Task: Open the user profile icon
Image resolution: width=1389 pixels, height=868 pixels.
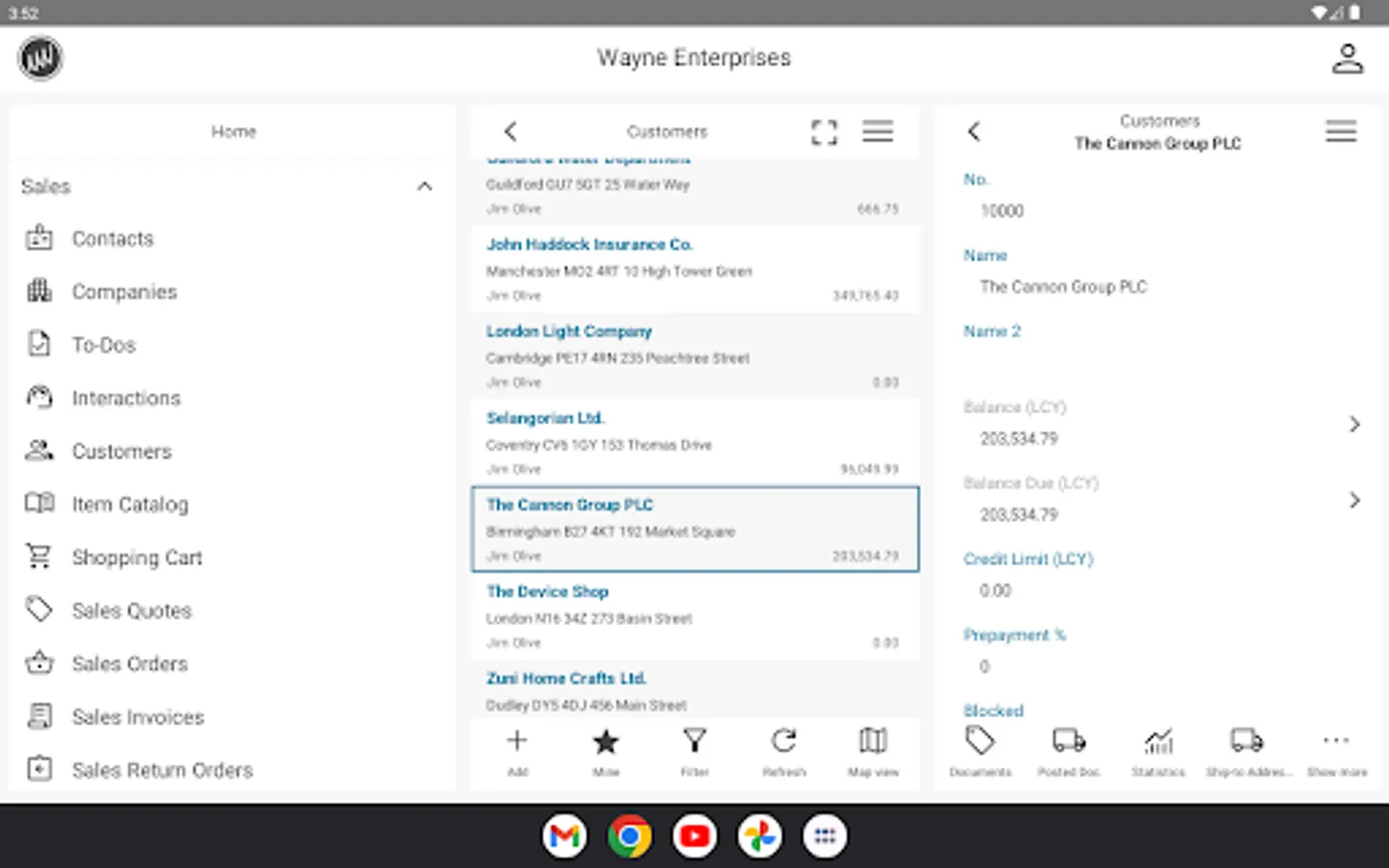Action: coord(1348,58)
